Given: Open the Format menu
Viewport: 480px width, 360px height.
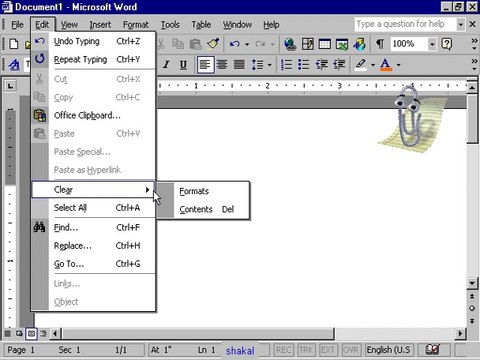Looking at the screenshot, I should coord(136,25).
